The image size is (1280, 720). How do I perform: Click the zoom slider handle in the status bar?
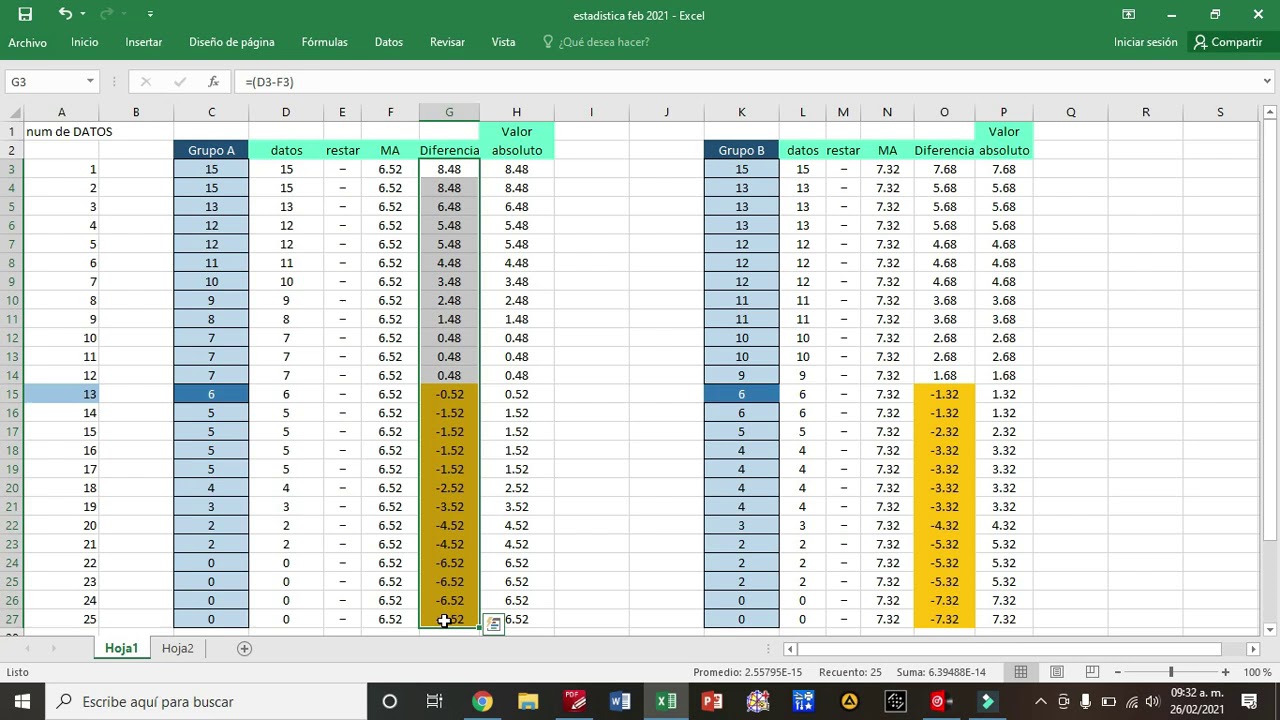point(1171,672)
